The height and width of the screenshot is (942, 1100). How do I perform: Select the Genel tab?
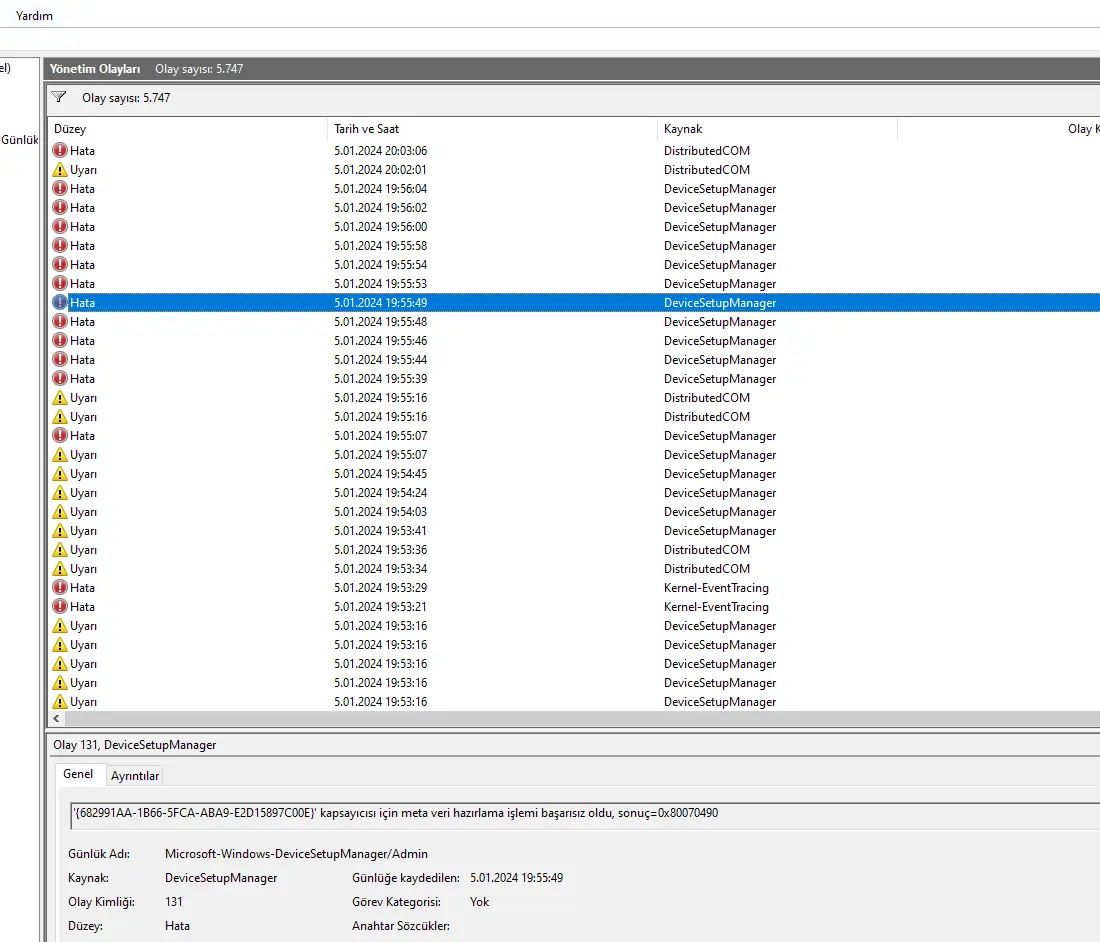point(78,774)
